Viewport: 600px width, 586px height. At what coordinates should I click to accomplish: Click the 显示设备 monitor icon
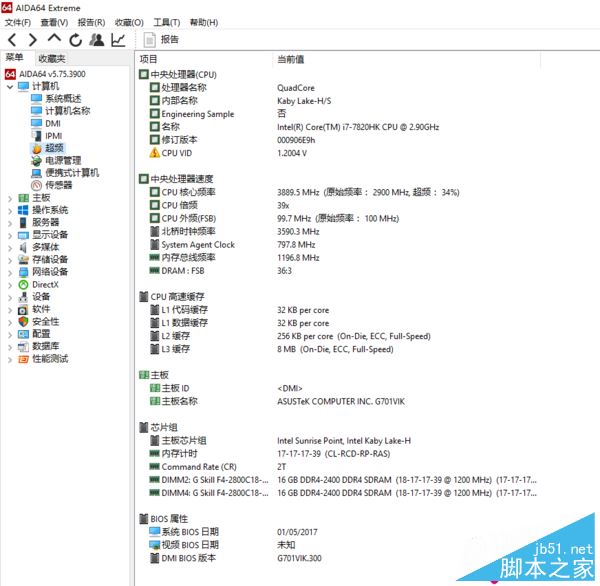[23, 235]
